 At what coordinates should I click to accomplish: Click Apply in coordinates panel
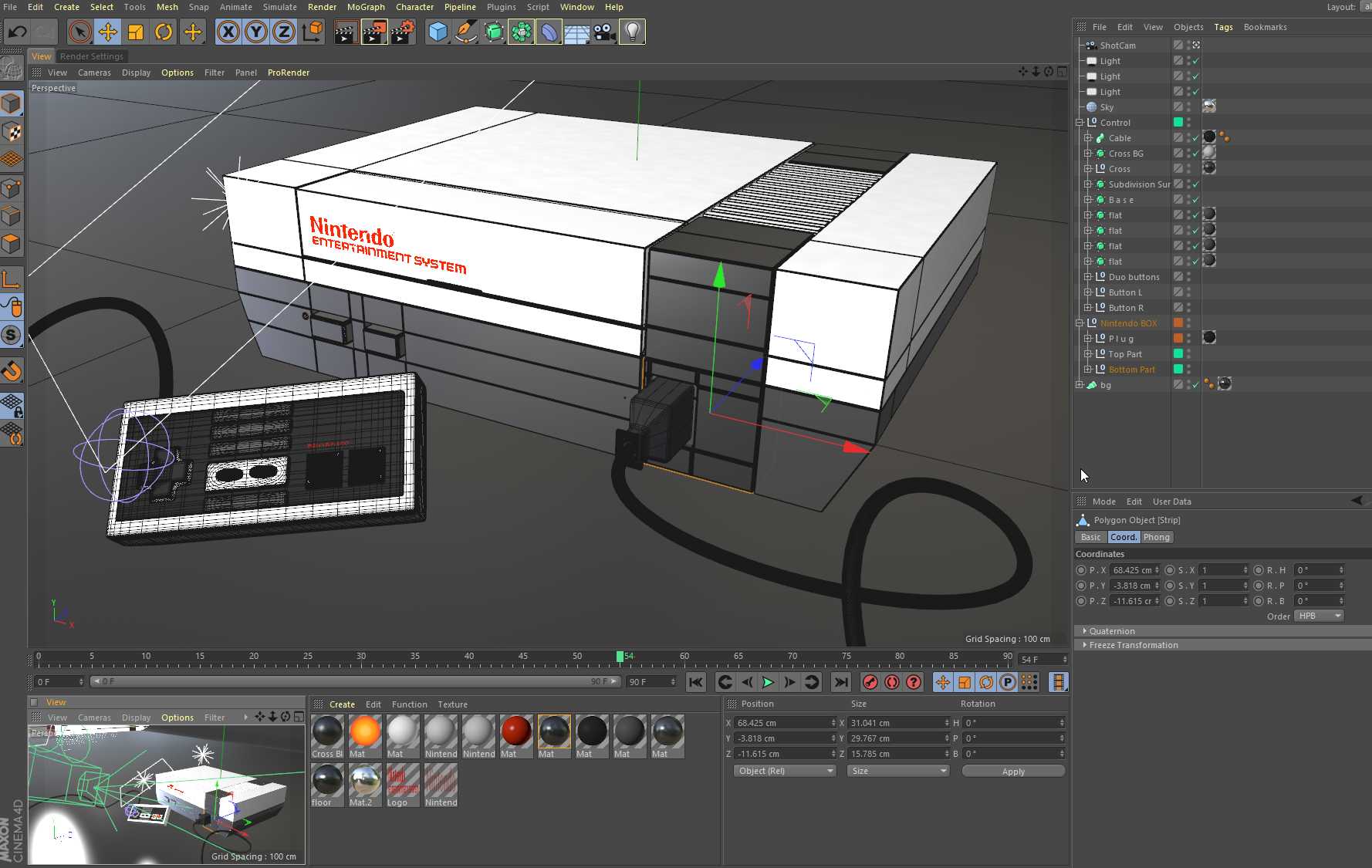coord(1013,772)
